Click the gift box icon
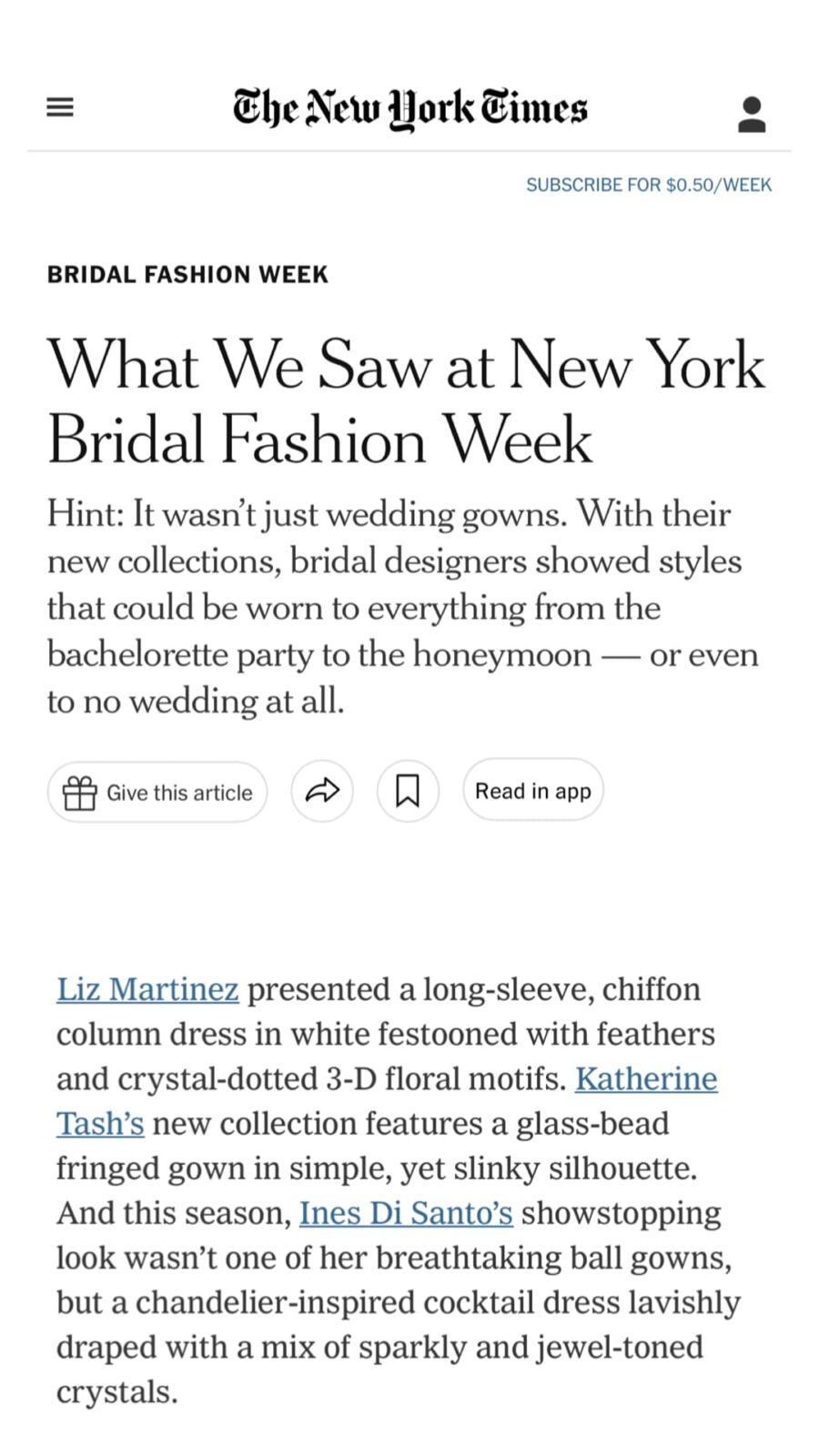Image resolution: width=819 pixels, height=1456 pixels. click(80, 793)
